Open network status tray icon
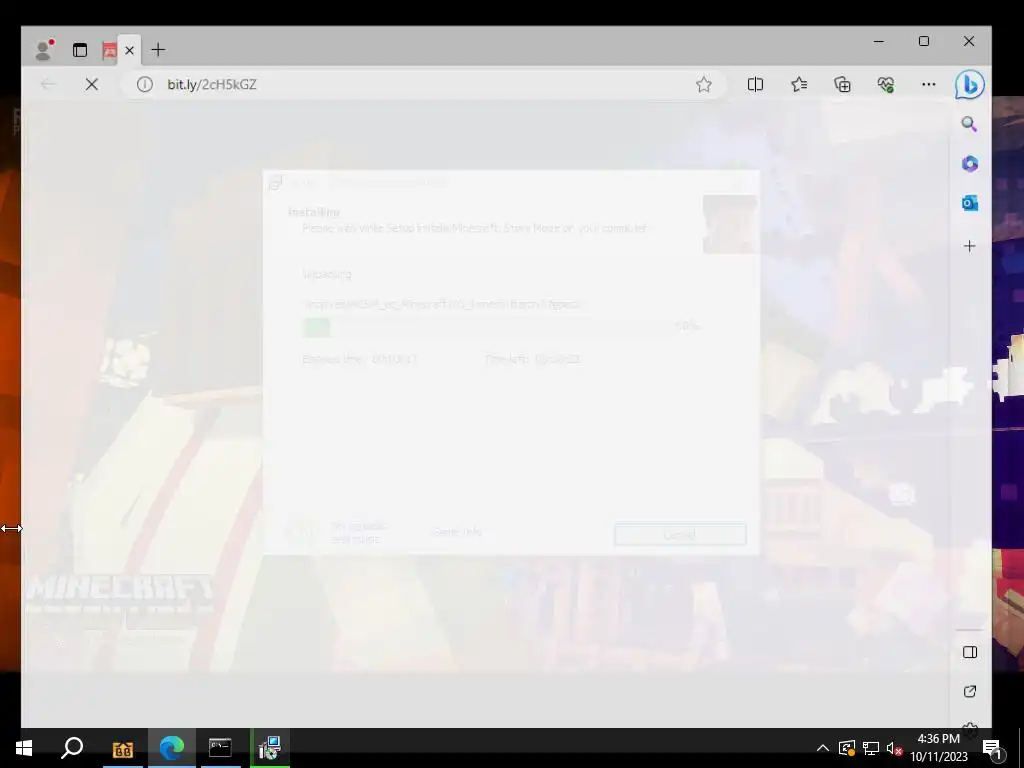Screen dimensions: 1024x768 871,748
